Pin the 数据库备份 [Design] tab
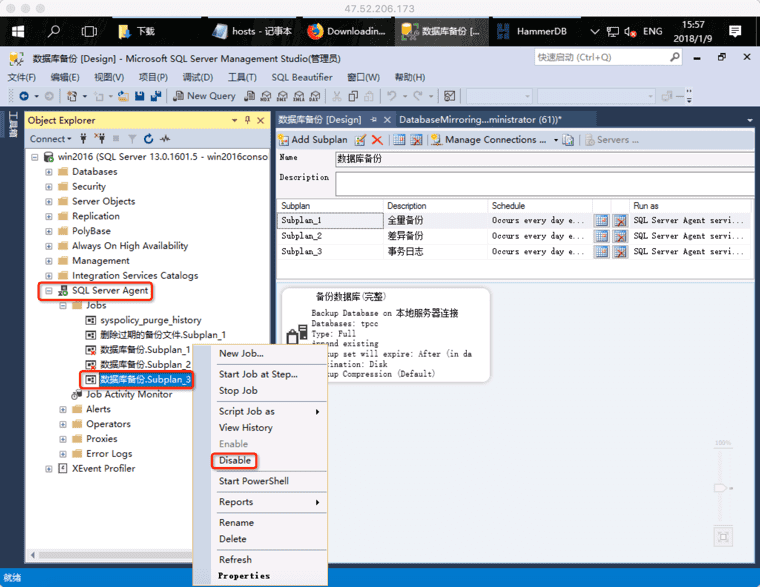Image resolution: width=760 pixels, height=587 pixels. (x=373, y=119)
